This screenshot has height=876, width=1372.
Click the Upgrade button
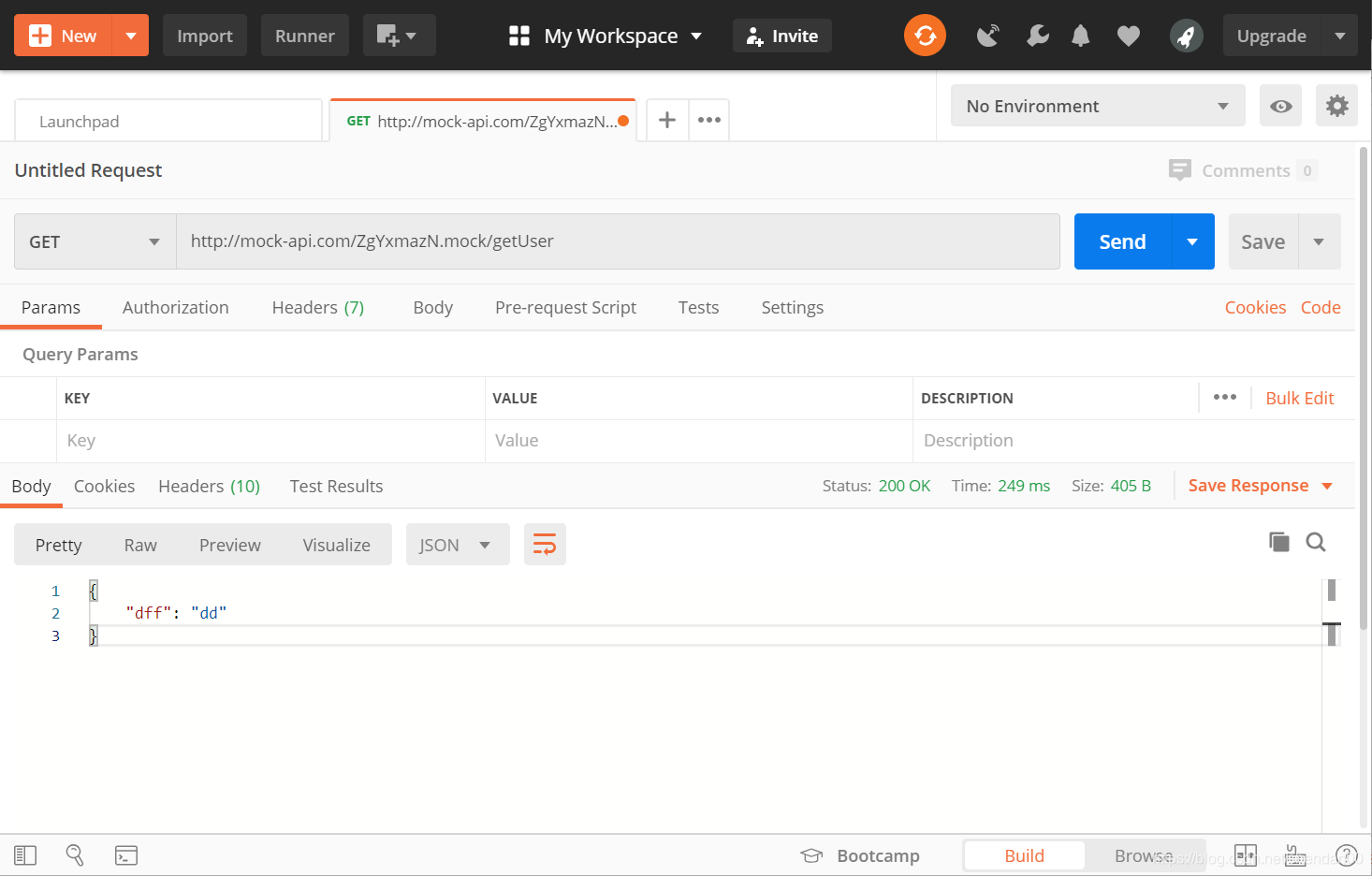(1272, 36)
